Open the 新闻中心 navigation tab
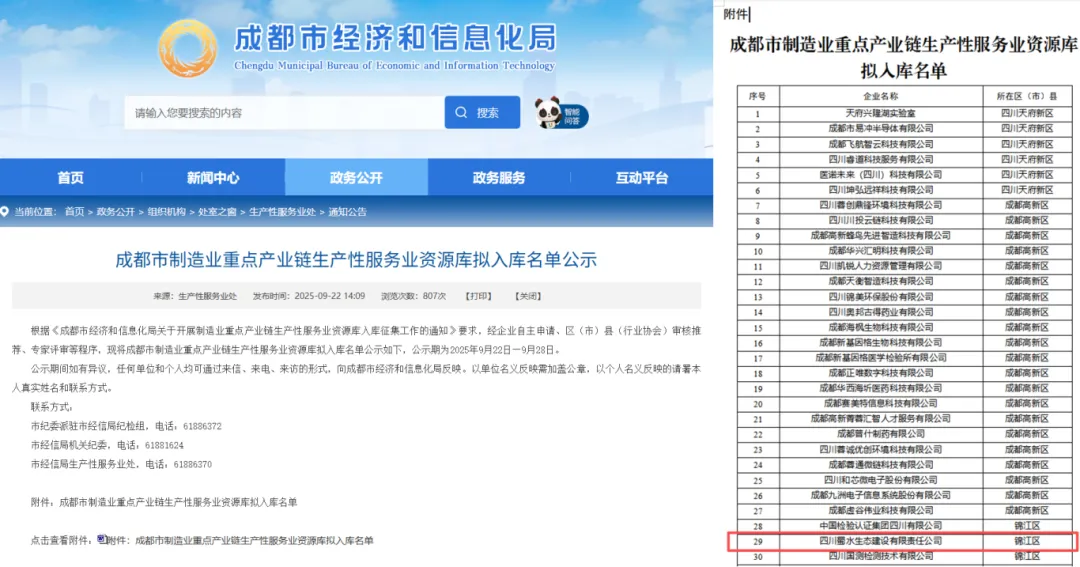The image size is (1080, 567). [x=213, y=178]
